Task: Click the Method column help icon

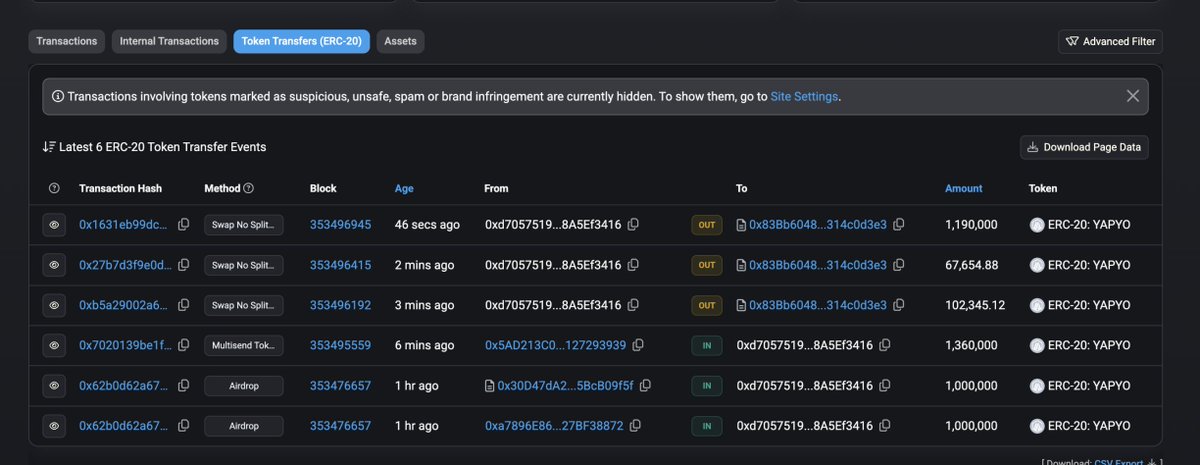Action: tap(249, 188)
